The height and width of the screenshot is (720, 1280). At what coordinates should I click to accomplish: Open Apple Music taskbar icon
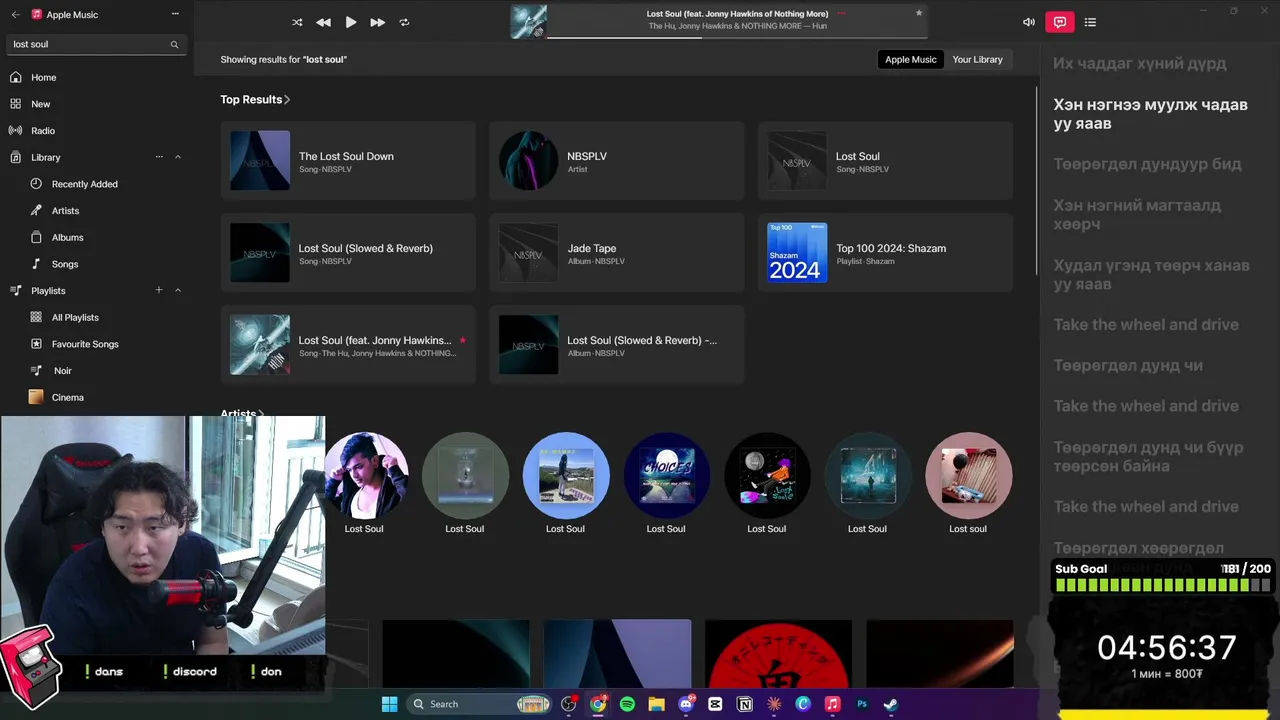(x=832, y=704)
